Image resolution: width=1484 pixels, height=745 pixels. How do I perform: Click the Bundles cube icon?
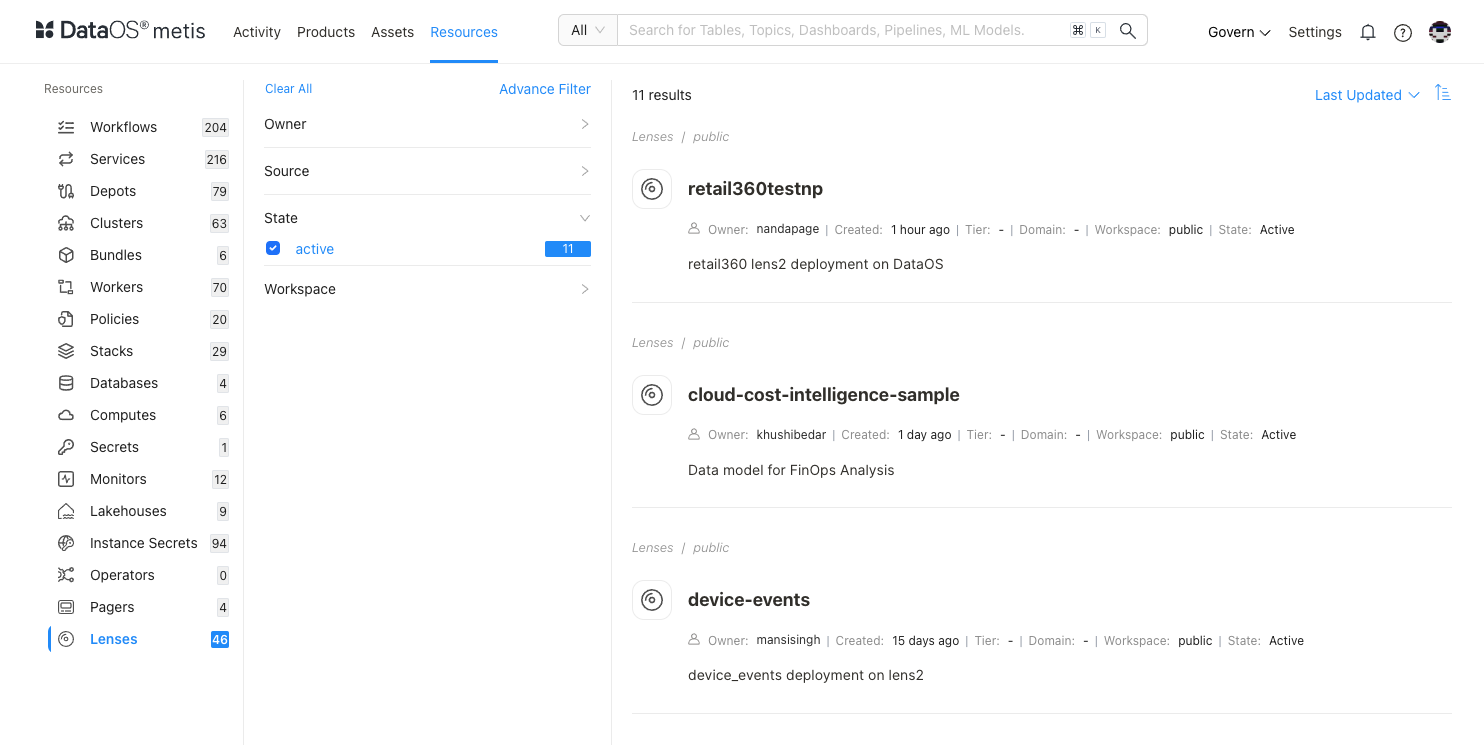66,255
